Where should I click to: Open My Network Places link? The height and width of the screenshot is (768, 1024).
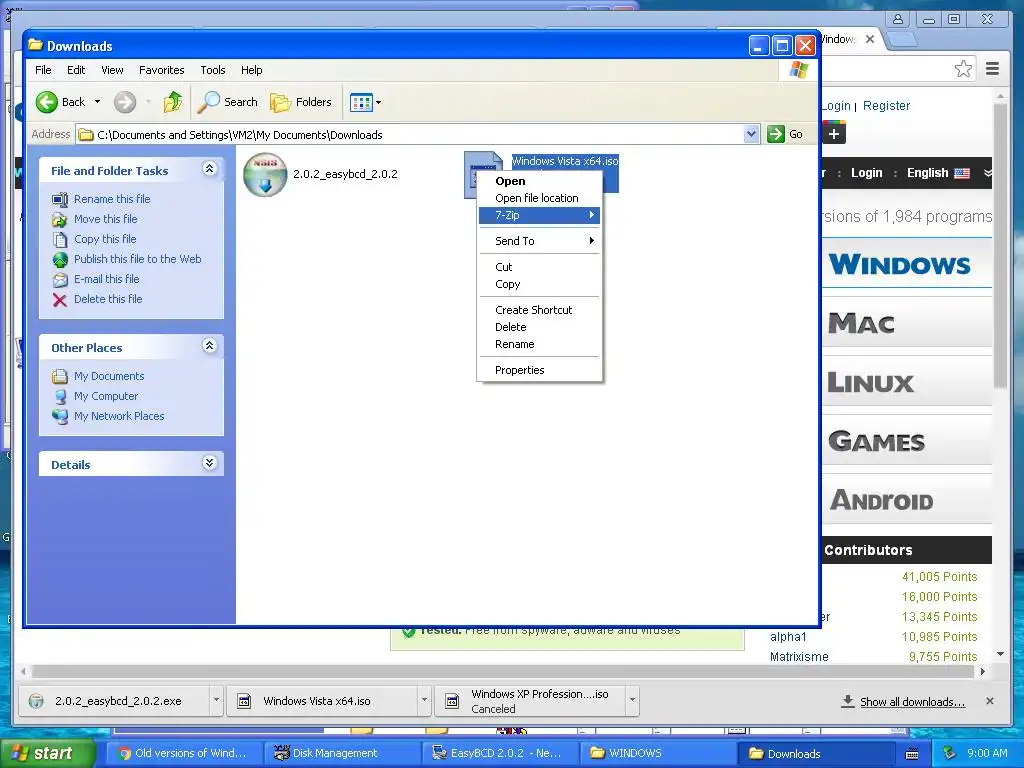tap(119, 416)
